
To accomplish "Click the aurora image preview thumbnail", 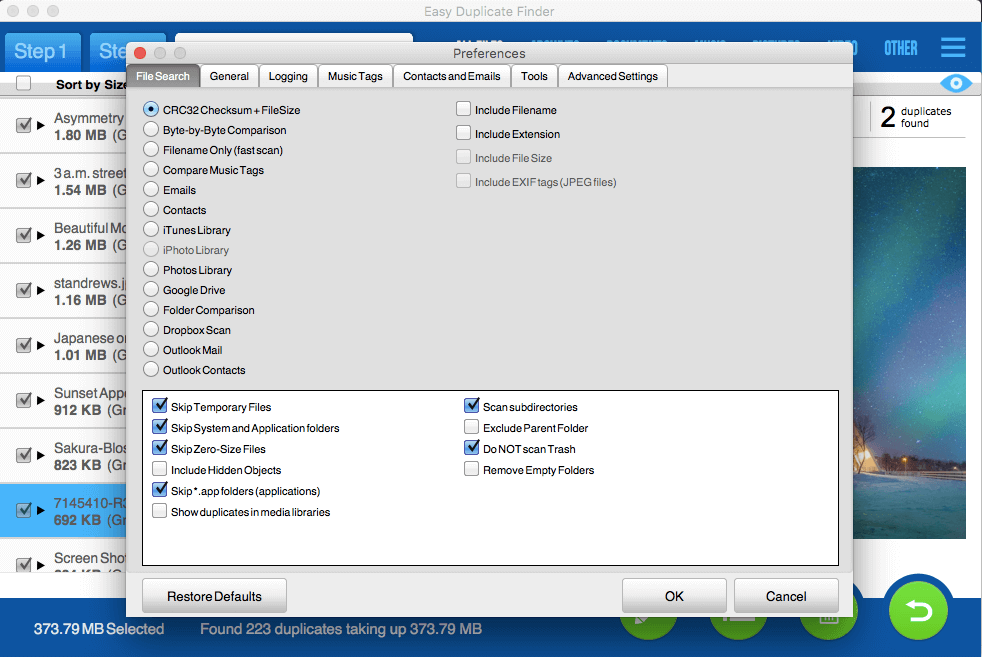I will [x=909, y=353].
